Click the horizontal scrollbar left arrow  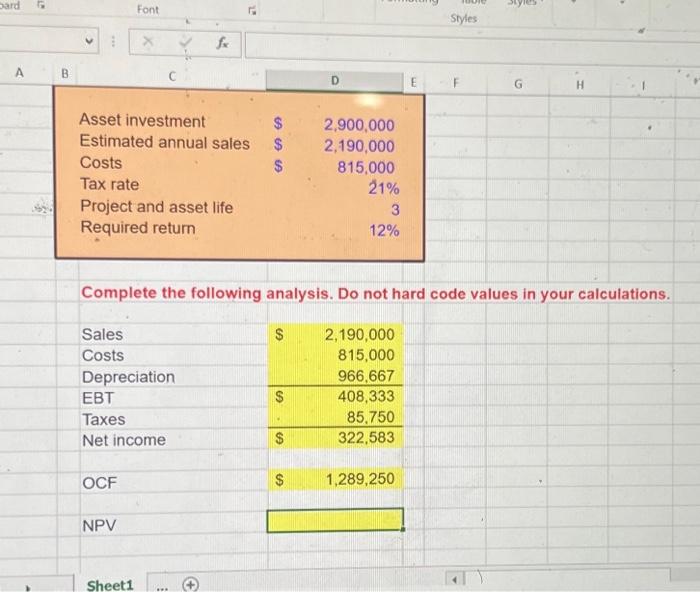pos(454,580)
